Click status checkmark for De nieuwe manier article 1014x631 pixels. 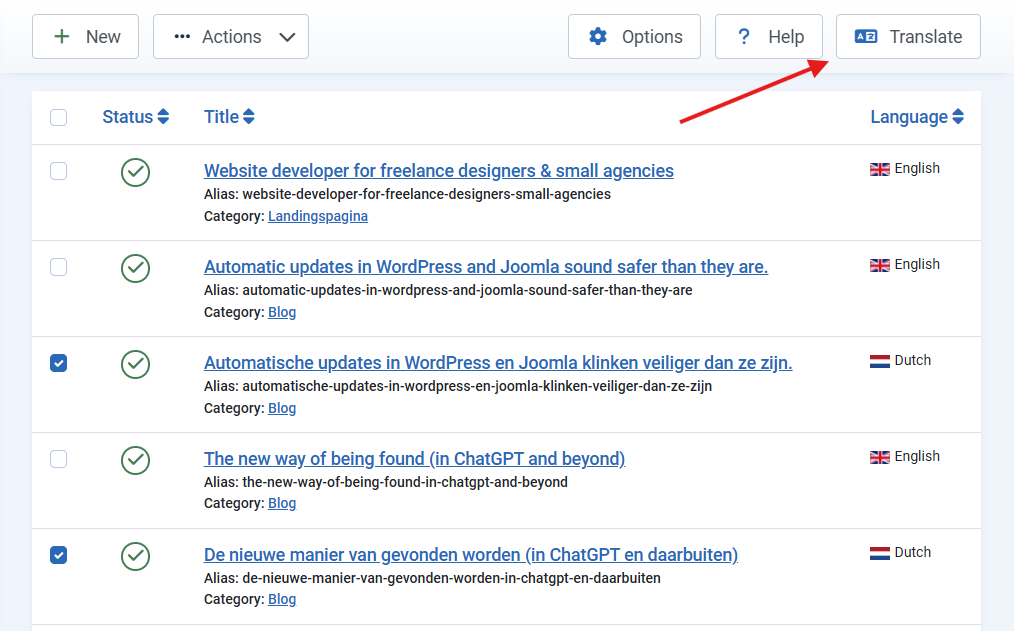[135, 556]
